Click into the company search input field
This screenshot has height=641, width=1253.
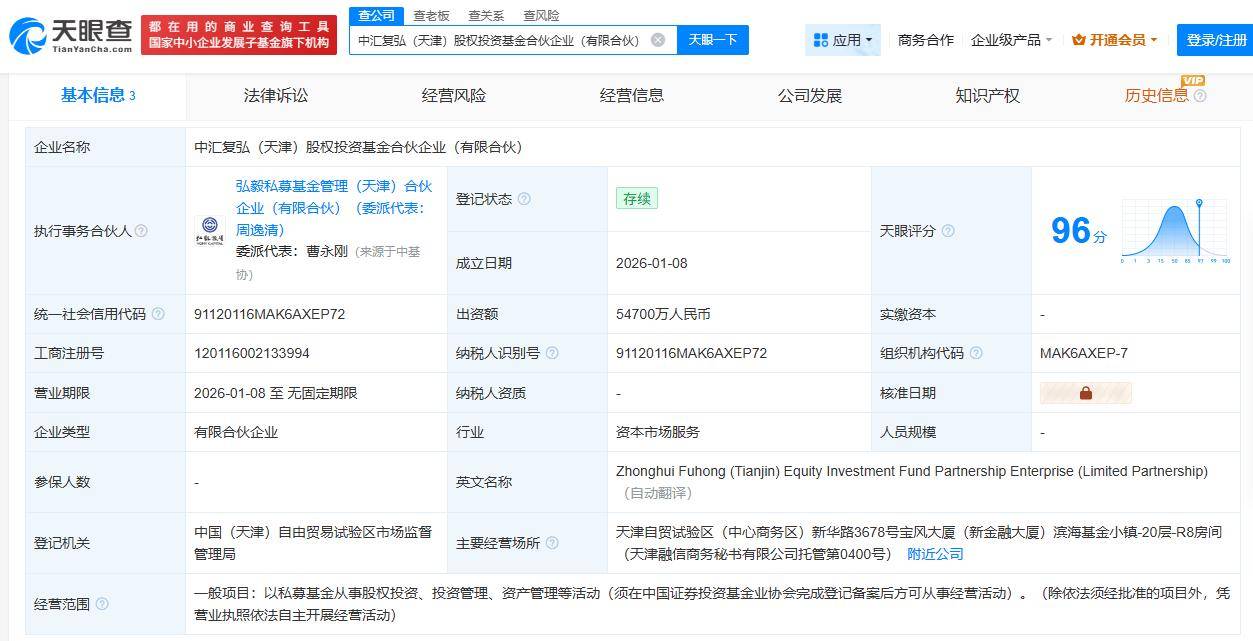tap(498, 40)
